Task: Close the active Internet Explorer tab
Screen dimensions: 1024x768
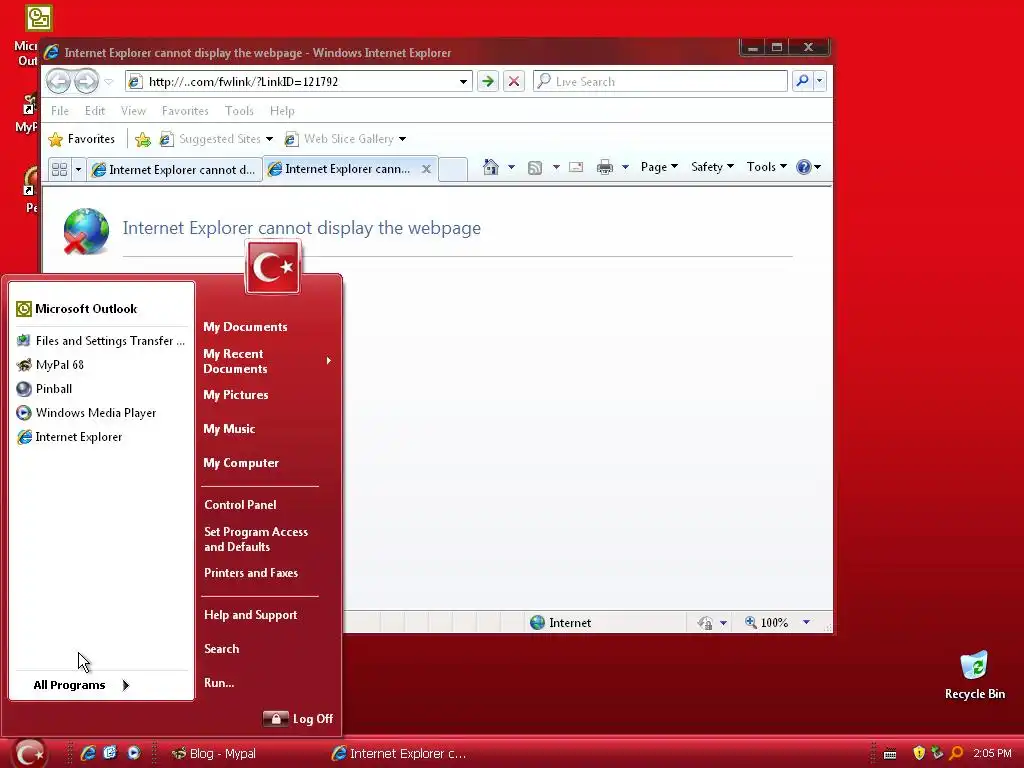Action: click(426, 169)
